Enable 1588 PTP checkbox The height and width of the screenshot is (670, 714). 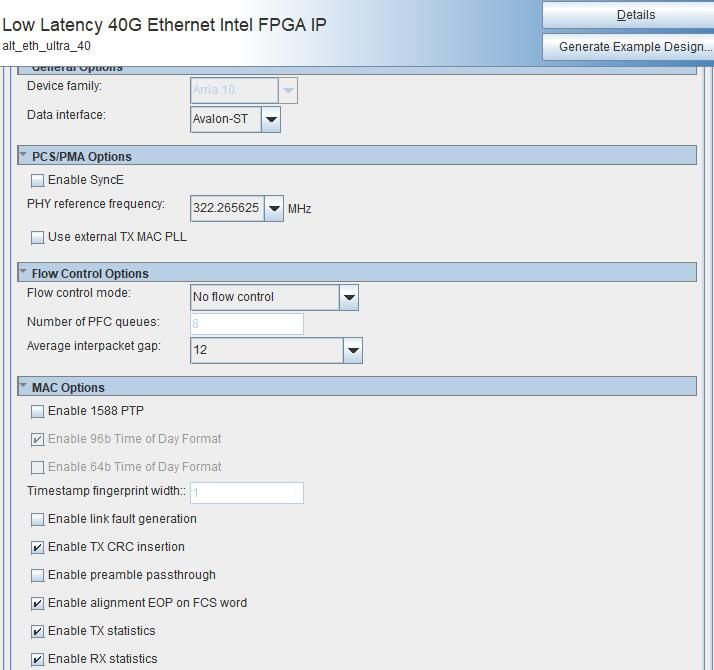pos(37,411)
